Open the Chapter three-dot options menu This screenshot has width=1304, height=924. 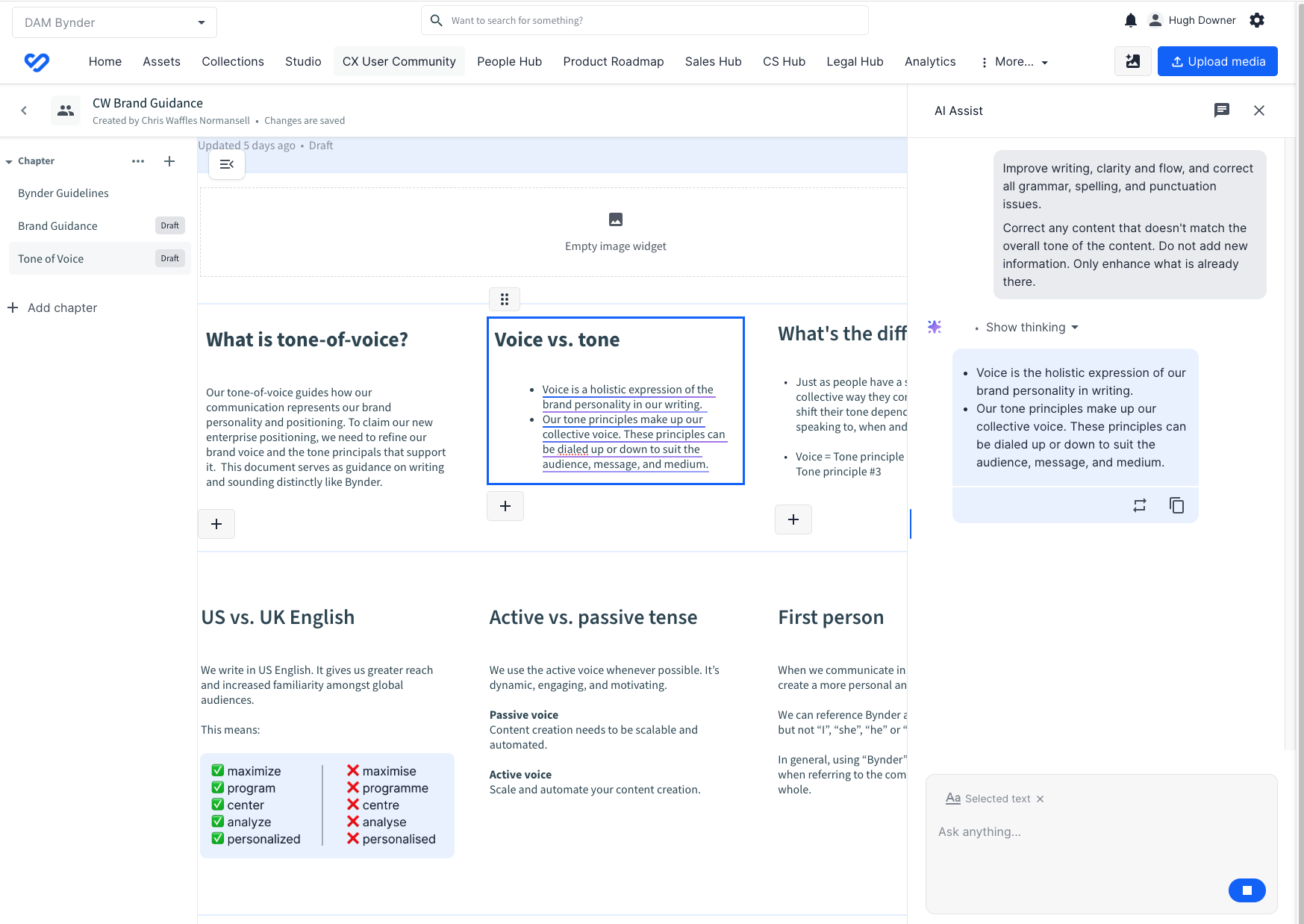pyautogui.click(x=138, y=161)
